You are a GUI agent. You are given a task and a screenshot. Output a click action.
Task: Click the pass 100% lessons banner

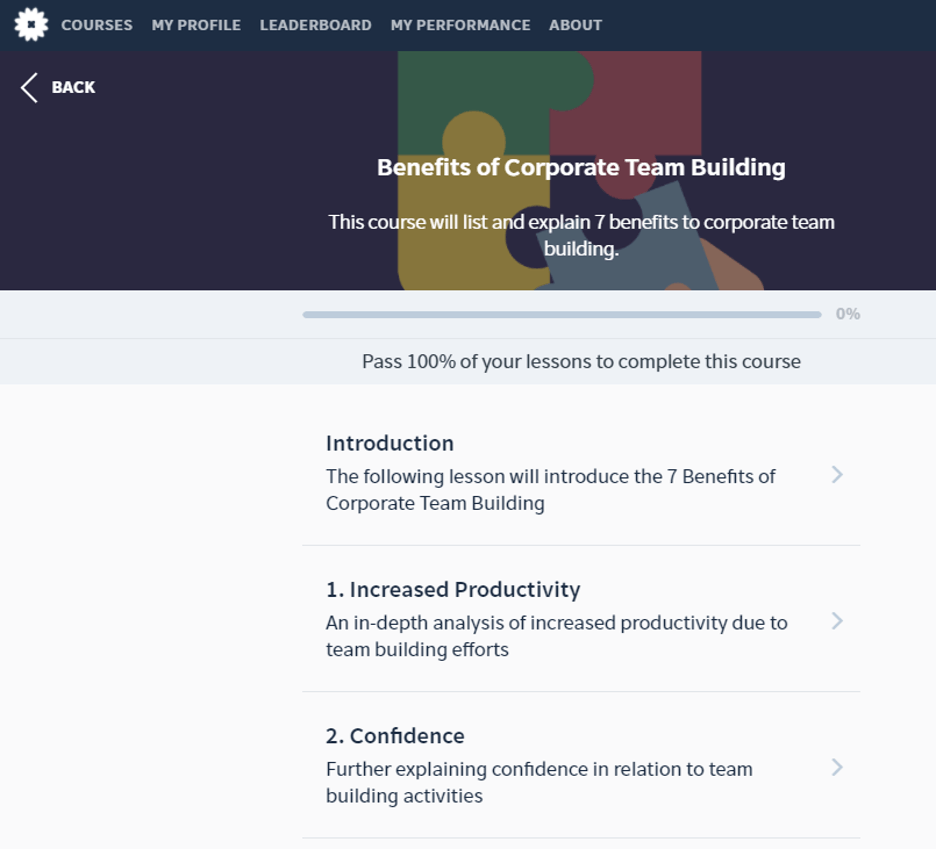click(x=580, y=361)
